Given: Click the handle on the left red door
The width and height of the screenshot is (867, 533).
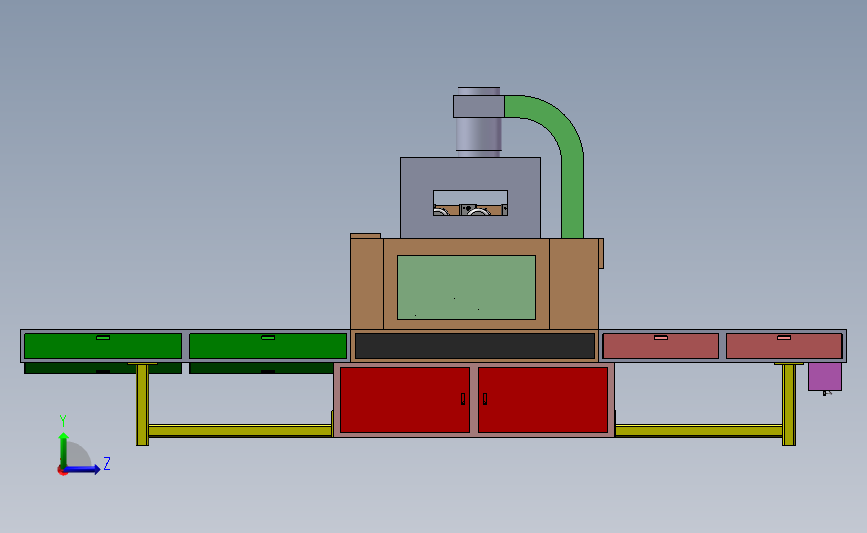Looking at the screenshot, I should click(463, 399).
